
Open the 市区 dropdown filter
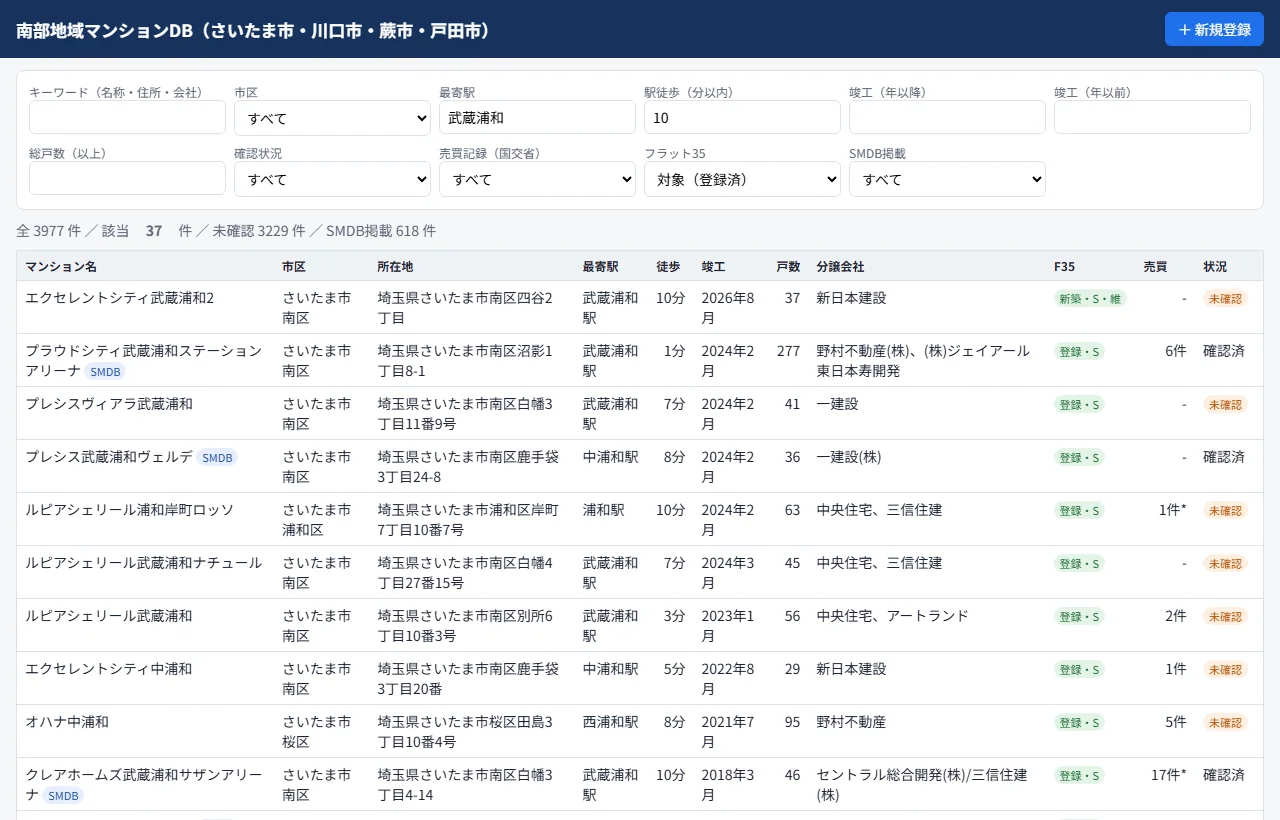[332, 118]
